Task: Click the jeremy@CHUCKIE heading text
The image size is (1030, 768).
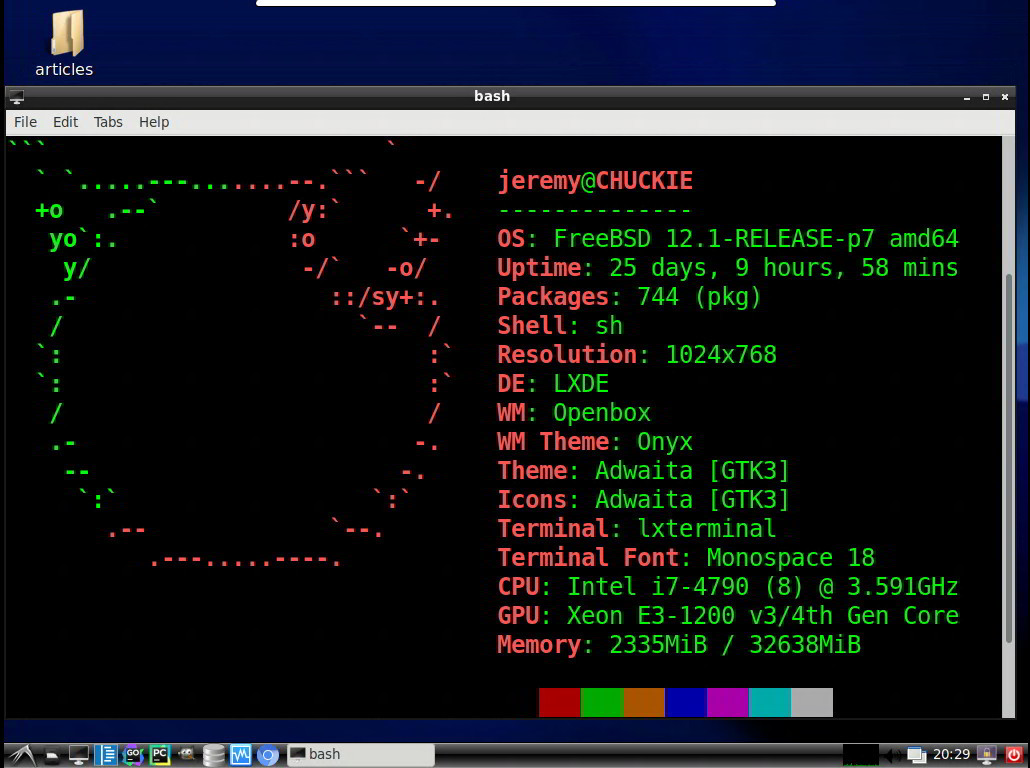Action: 595,181
